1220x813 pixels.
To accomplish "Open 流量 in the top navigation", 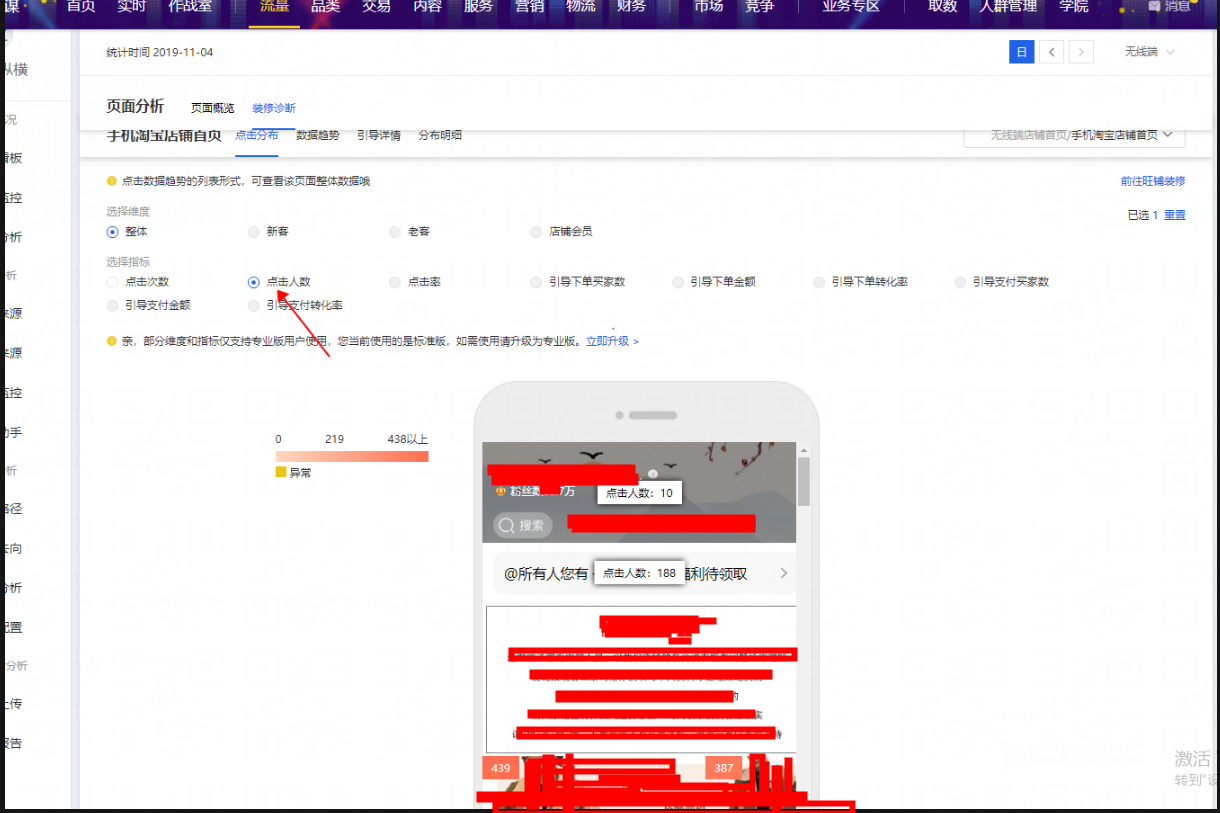I will [x=274, y=7].
